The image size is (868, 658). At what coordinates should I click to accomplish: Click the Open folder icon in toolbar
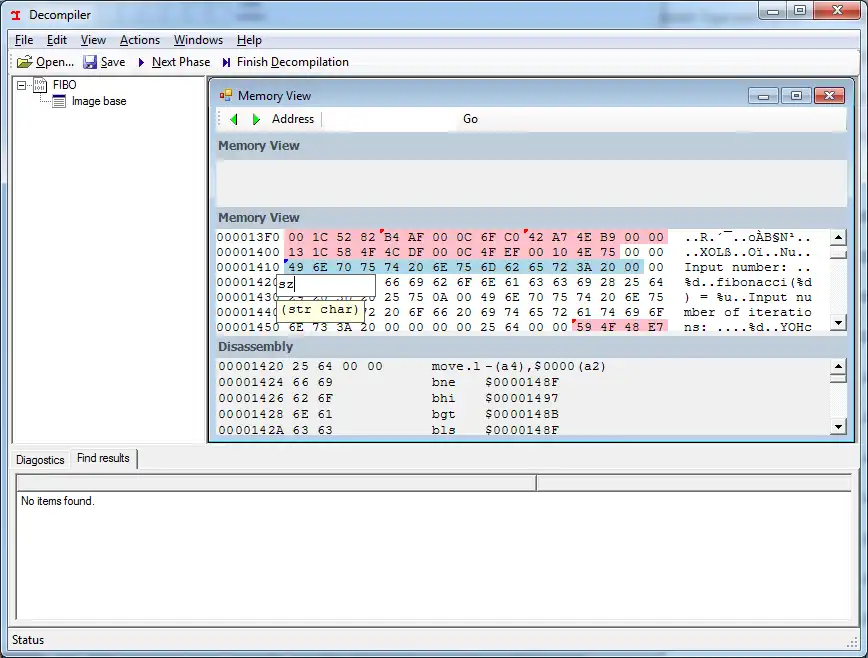pyautogui.click(x=25, y=62)
